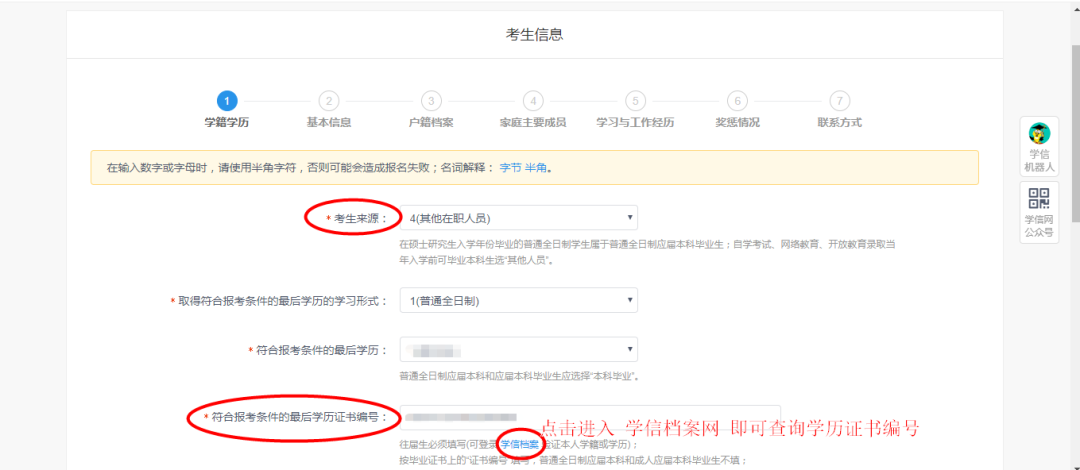Image resolution: width=1080 pixels, height=470 pixels.
Task: Click the 学信机器人 robot icon
Action: (x=1039, y=134)
